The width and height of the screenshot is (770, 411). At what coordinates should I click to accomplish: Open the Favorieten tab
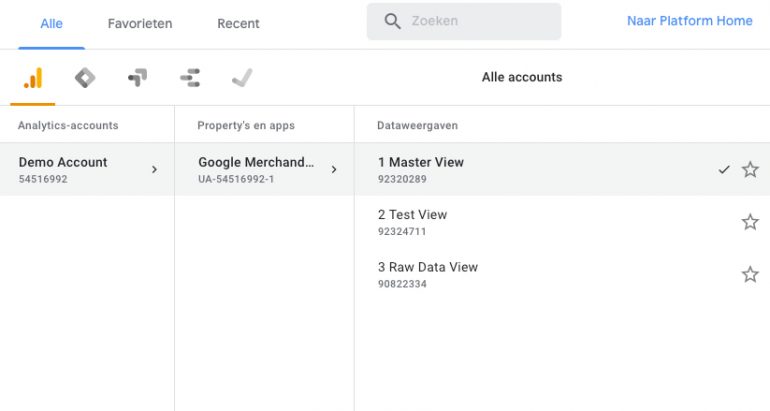[140, 24]
